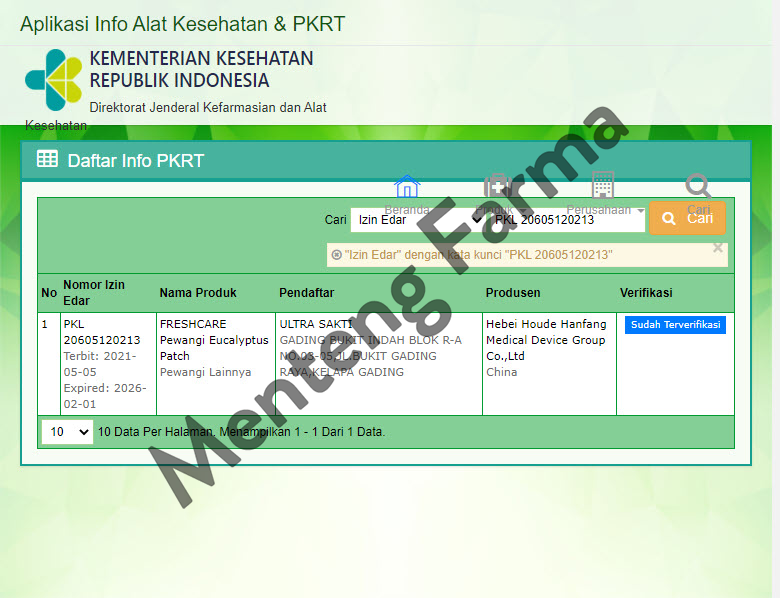Click the Perusahaan building icon

(x=602, y=185)
